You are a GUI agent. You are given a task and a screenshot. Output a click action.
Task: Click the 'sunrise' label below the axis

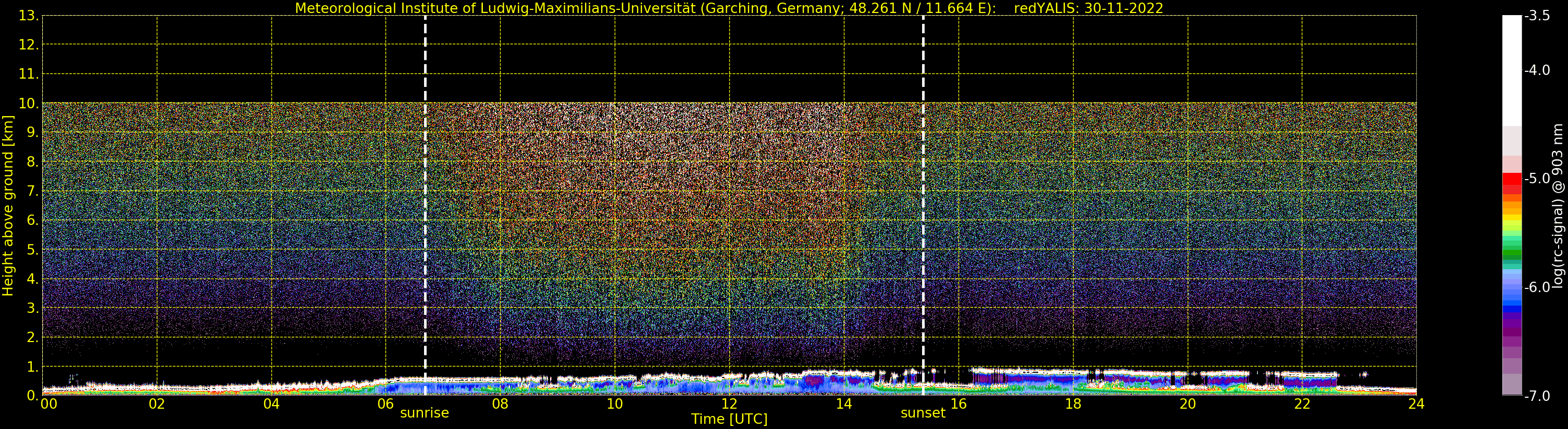pyautogui.click(x=424, y=412)
